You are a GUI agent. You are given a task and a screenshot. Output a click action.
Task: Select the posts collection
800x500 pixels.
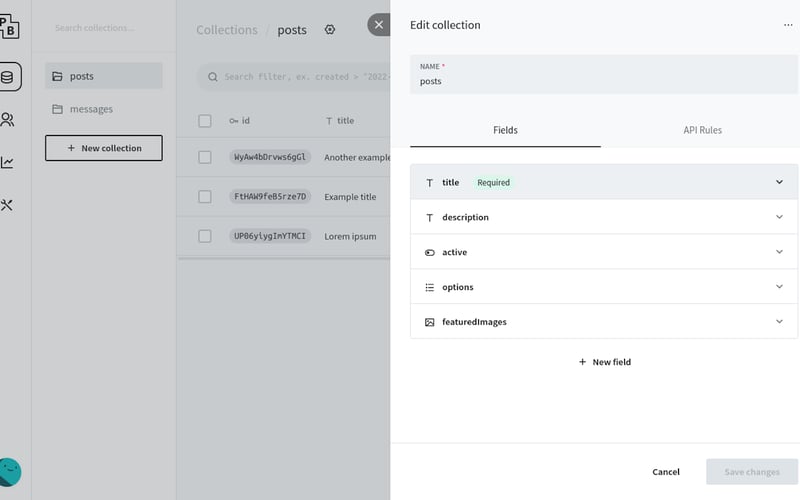click(104, 76)
